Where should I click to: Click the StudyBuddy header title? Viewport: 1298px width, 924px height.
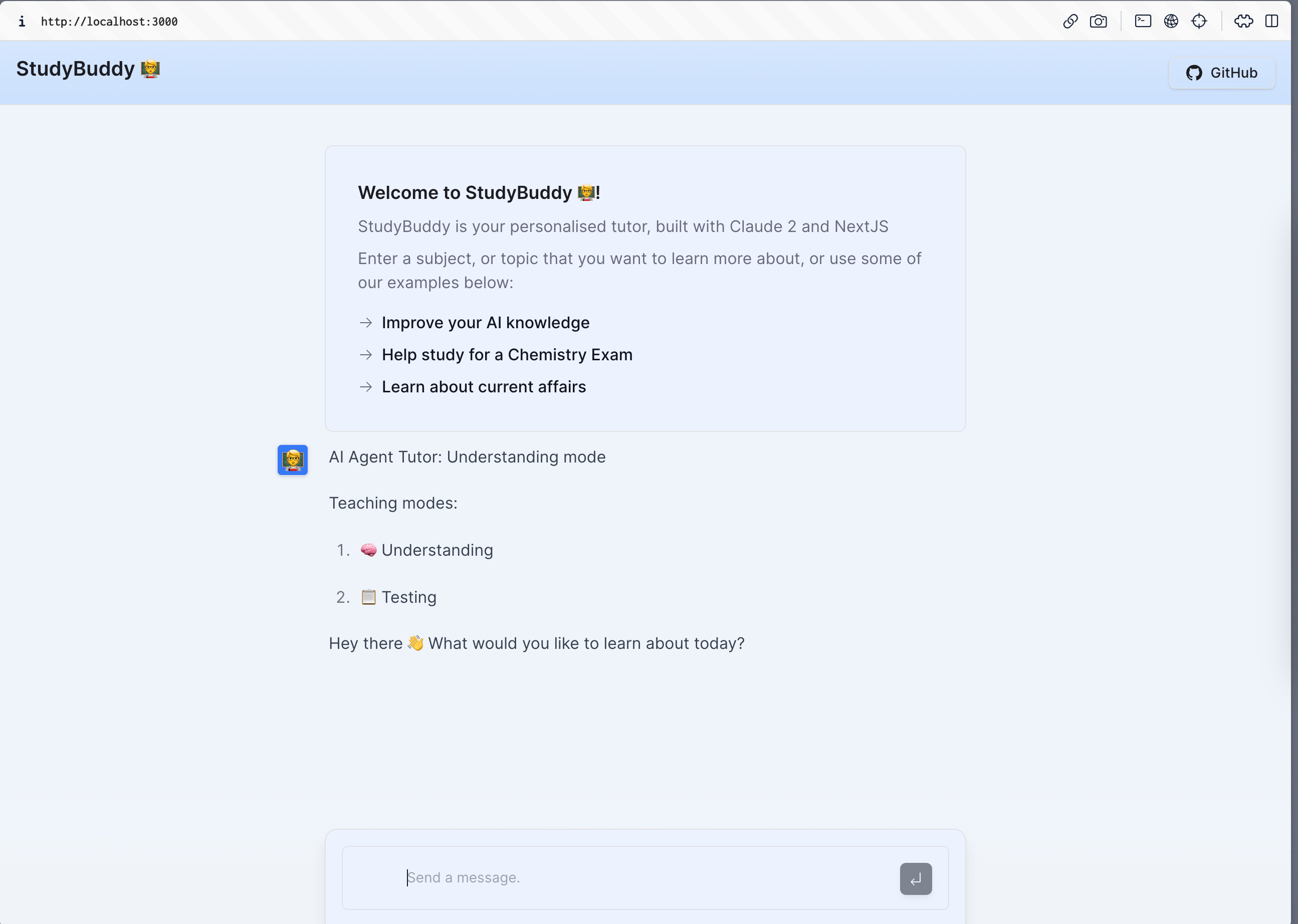(x=75, y=69)
